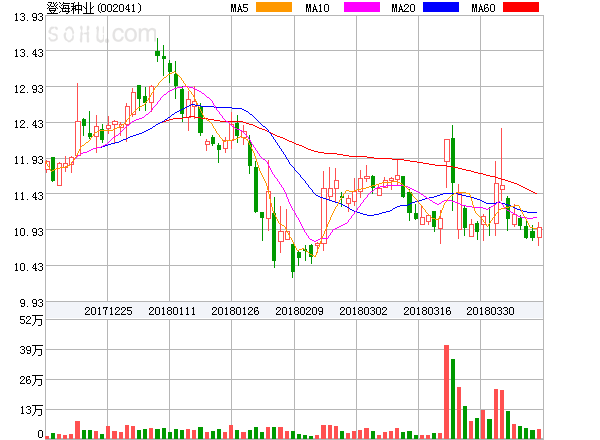Select the date label 20171225
Image resolution: width=600 pixels, height=440 pixels.
[x=108, y=311]
